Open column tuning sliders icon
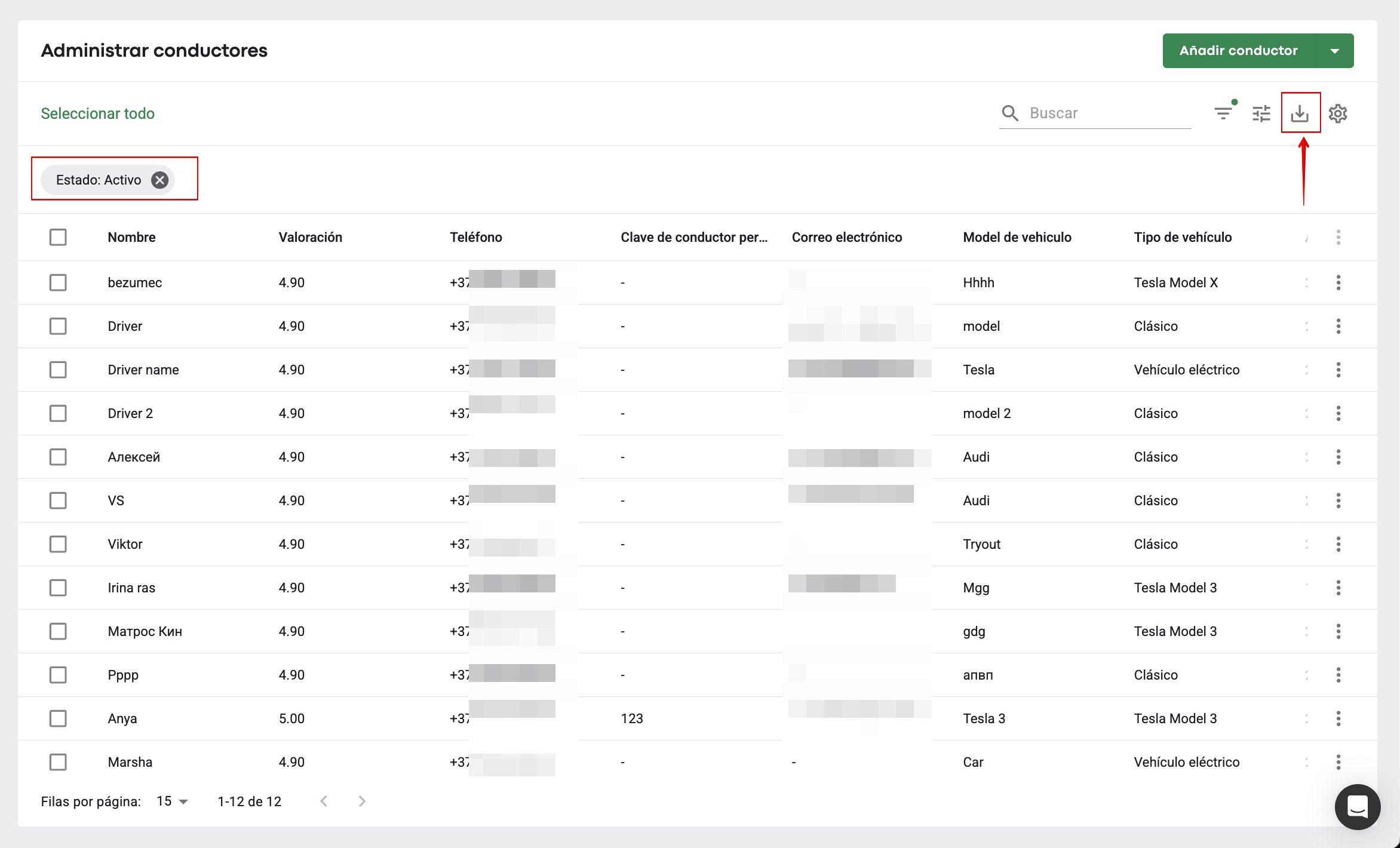This screenshot has height=848, width=1400. (x=1261, y=113)
